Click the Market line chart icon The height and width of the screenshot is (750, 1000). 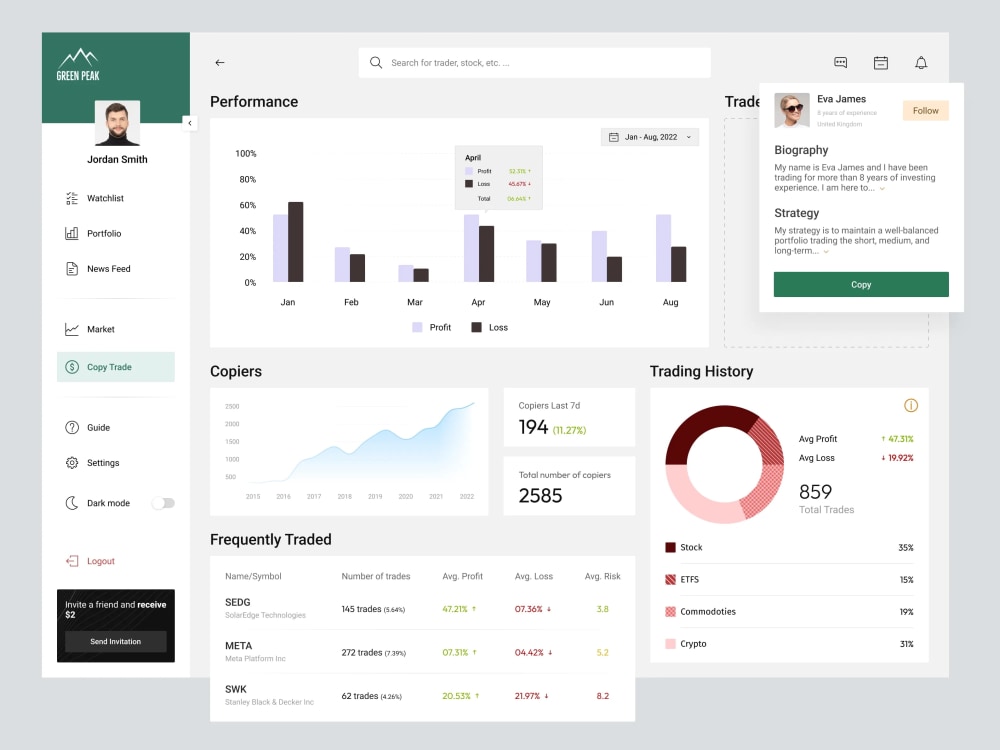72,329
